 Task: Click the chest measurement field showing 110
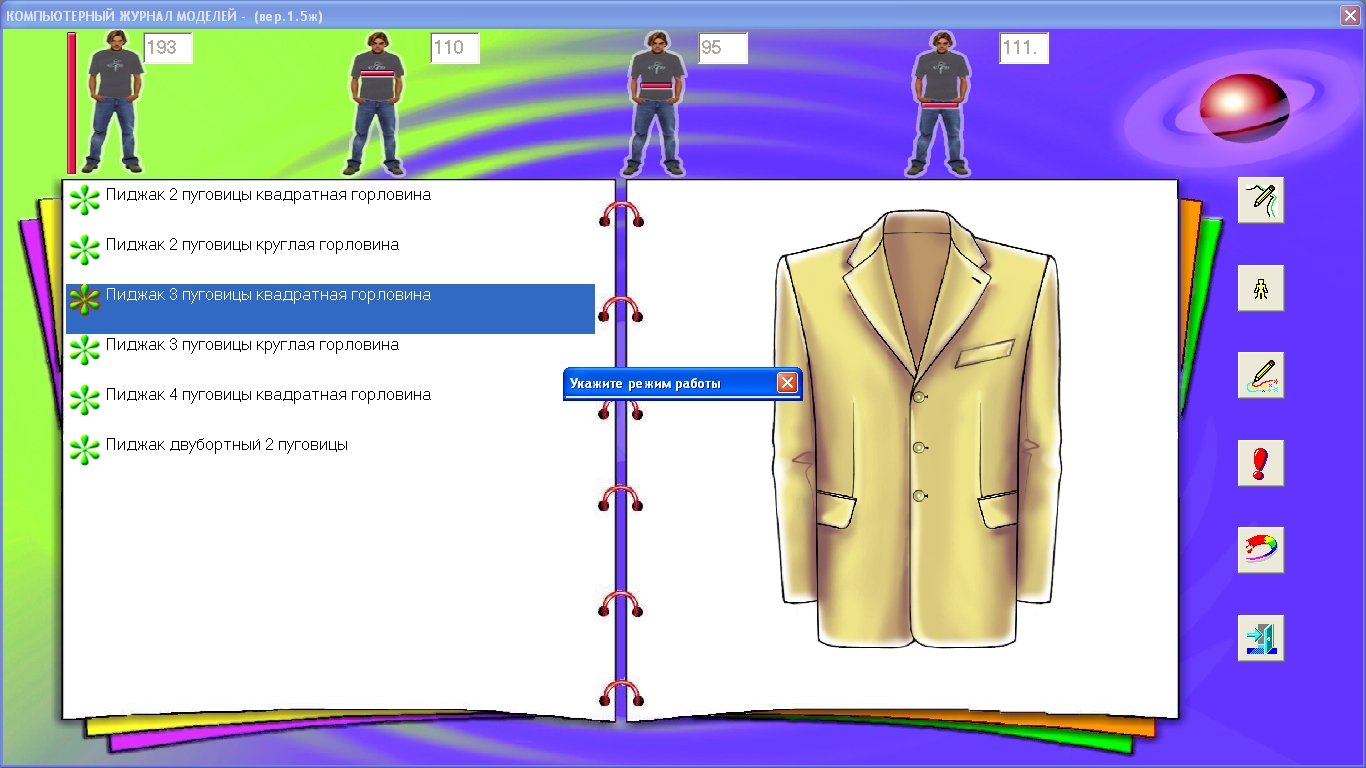(455, 48)
